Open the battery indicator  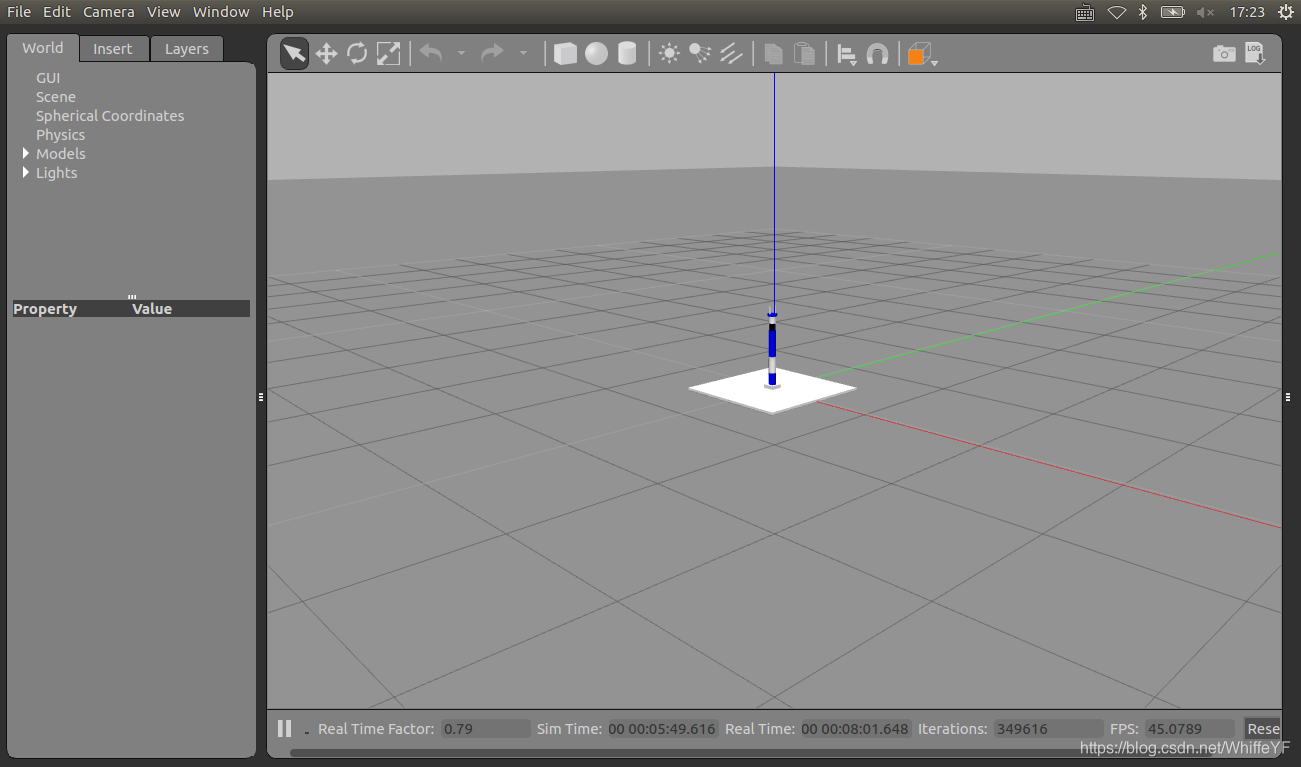point(1172,12)
